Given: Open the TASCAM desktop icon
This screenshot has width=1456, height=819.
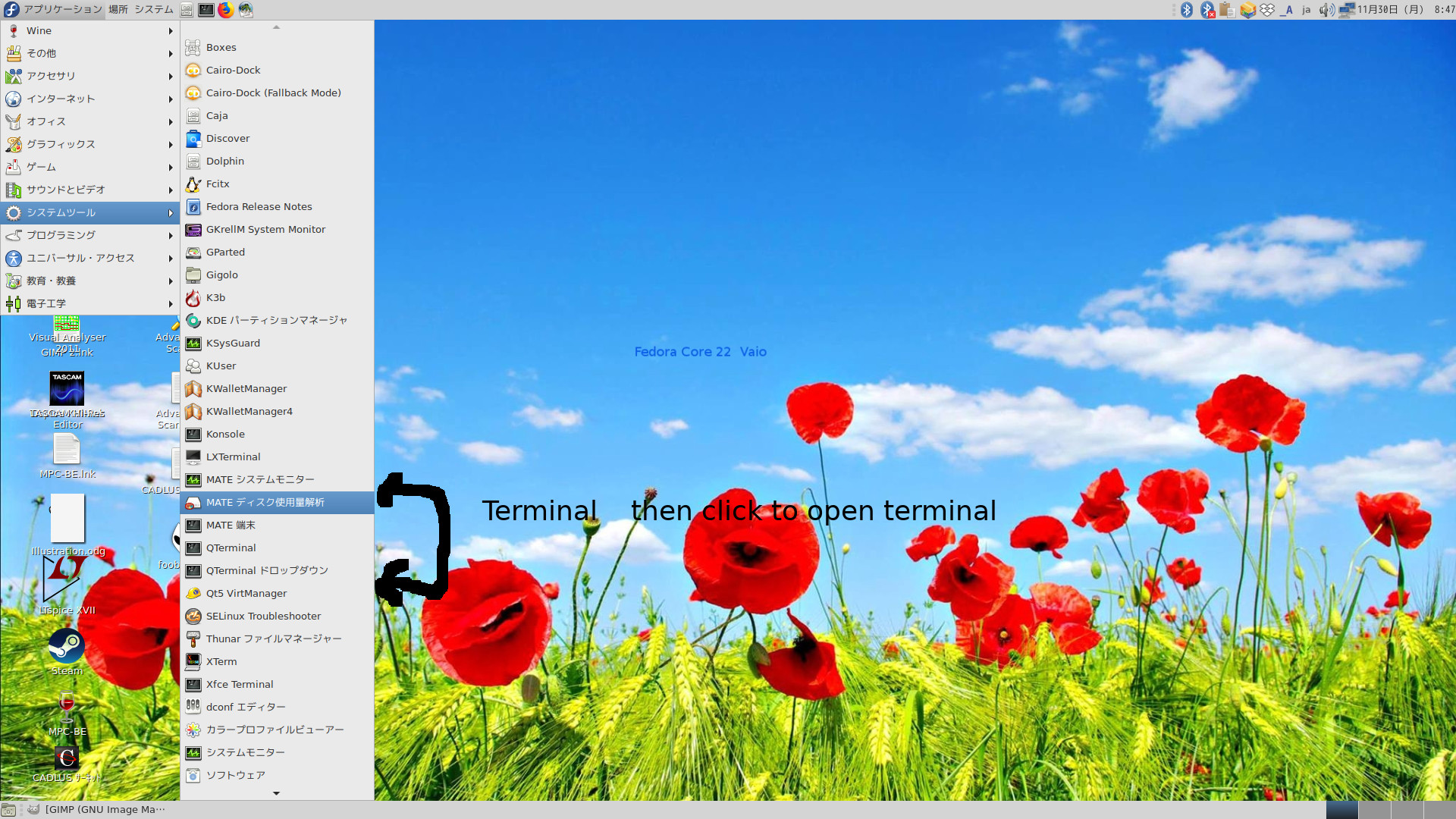Looking at the screenshot, I should pyautogui.click(x=67, y=389).
